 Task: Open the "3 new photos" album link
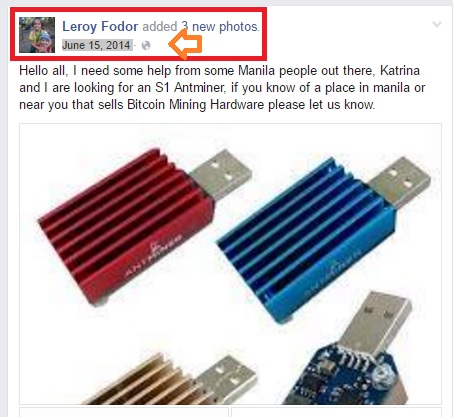tap(220, 26)
